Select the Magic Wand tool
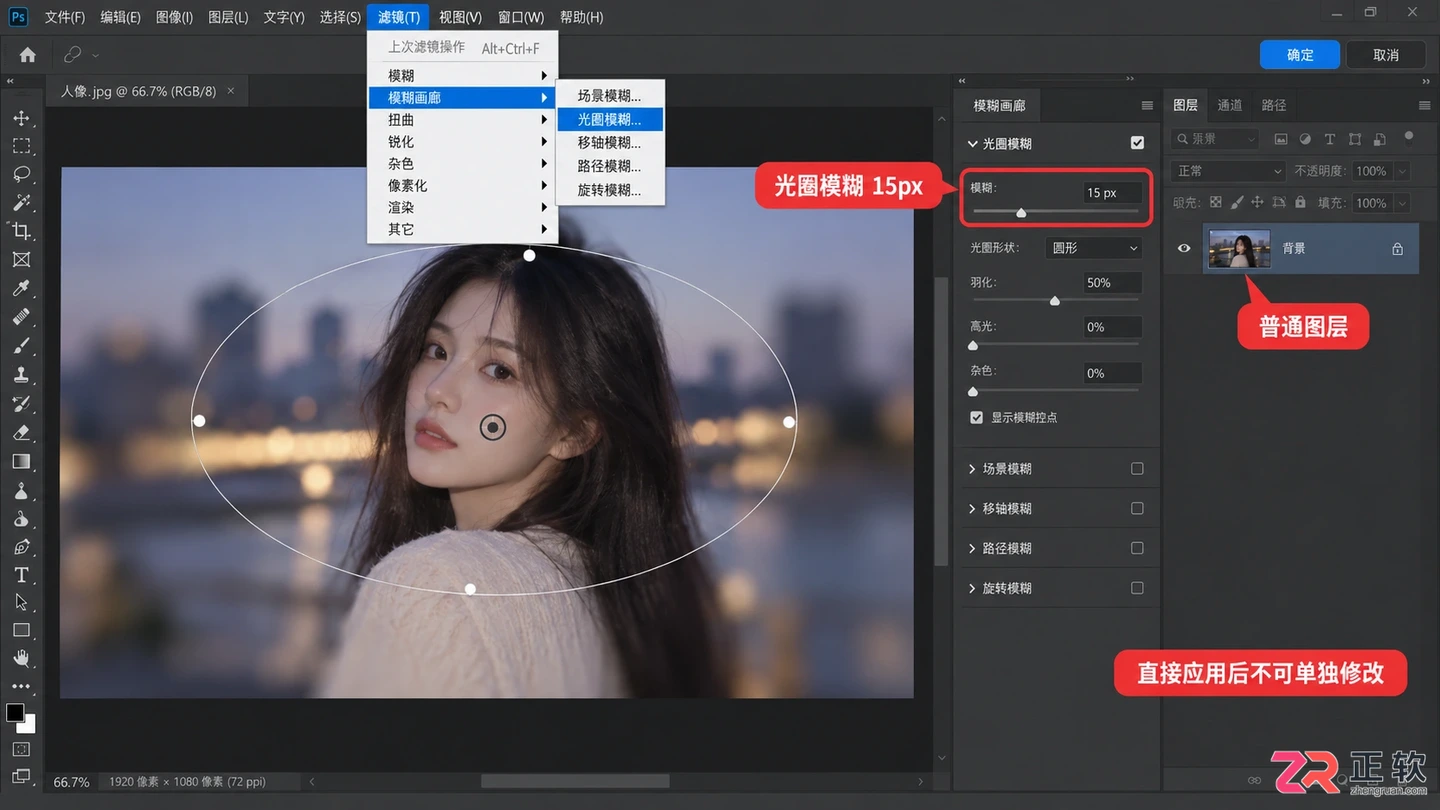Image resolution: width=1440 pixels, height=810 pixels. (x=21, y=203)
